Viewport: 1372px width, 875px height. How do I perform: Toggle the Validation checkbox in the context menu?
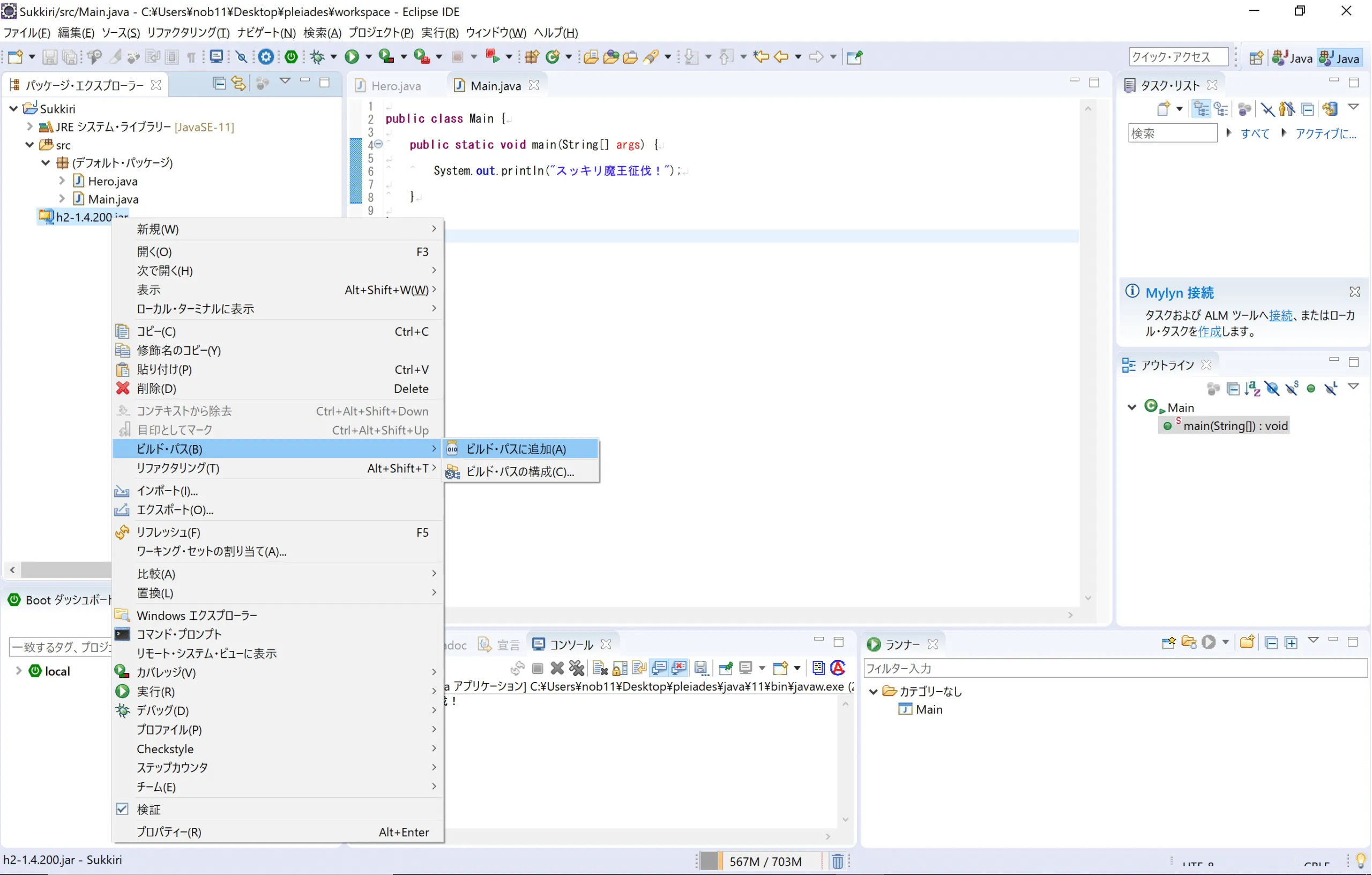click(x=122, y=809)
